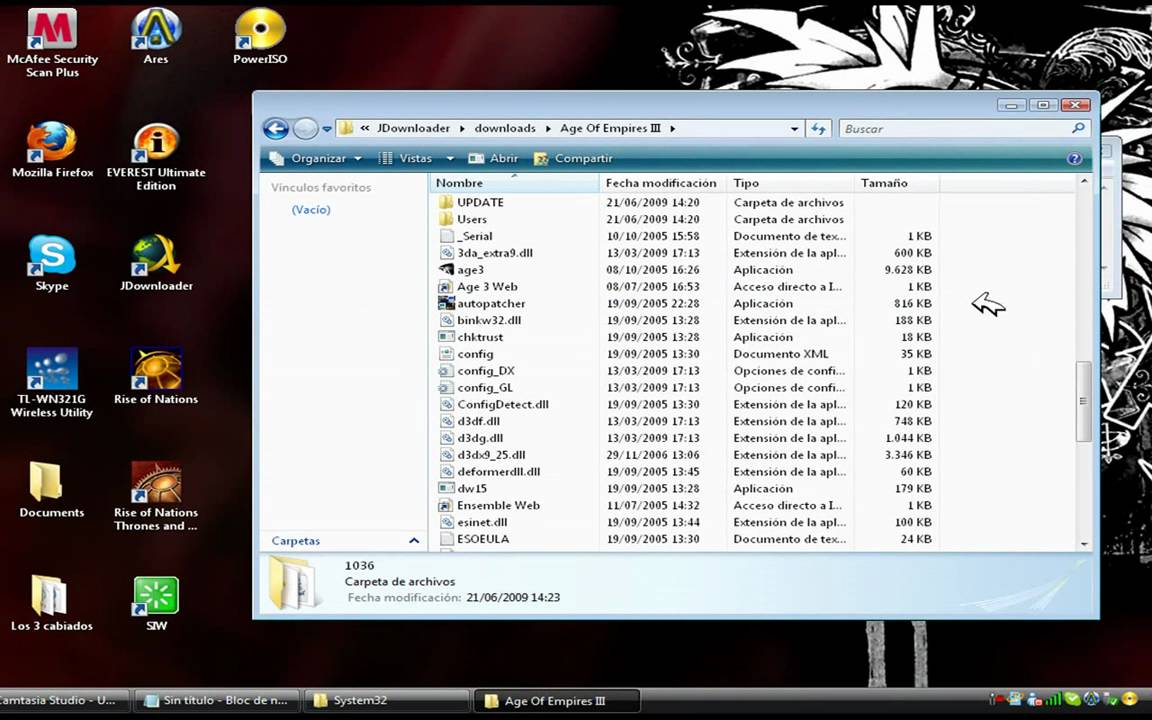Viewport: 1152px width, 720px height.
Task: Select the Documents folder on desktop
Action: pyautogui.click(x=52, y=490)
